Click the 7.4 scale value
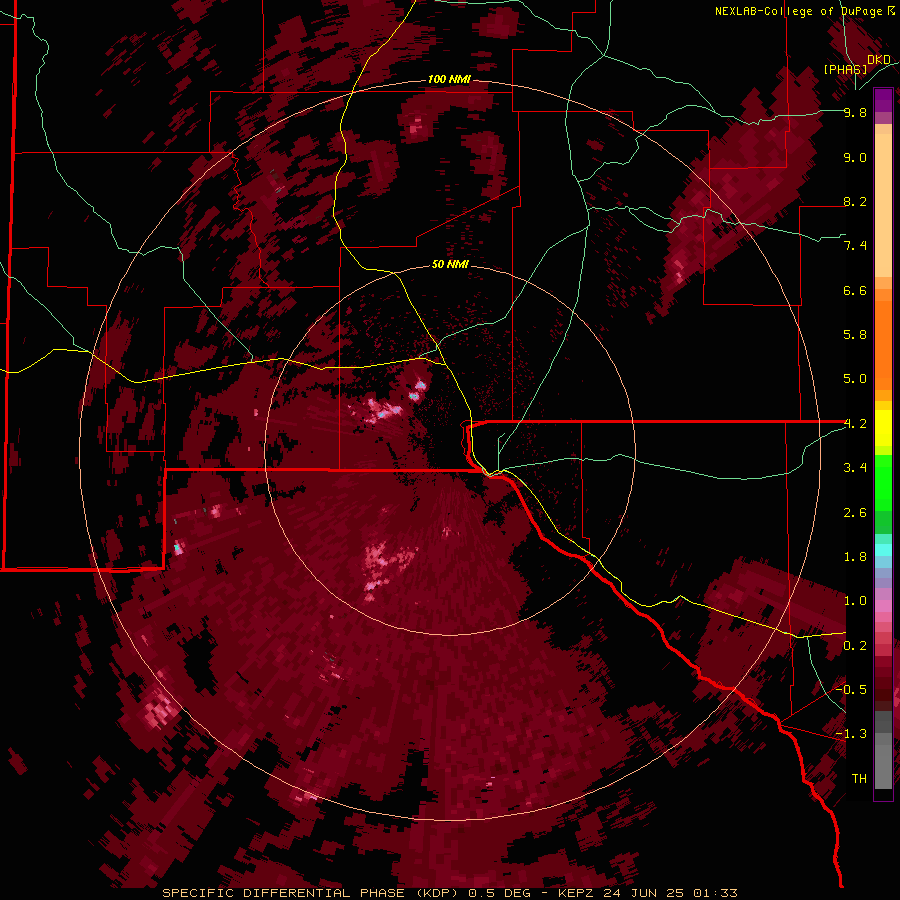Image resolution: width=900 pixels, height=900 pixels. 855,246
